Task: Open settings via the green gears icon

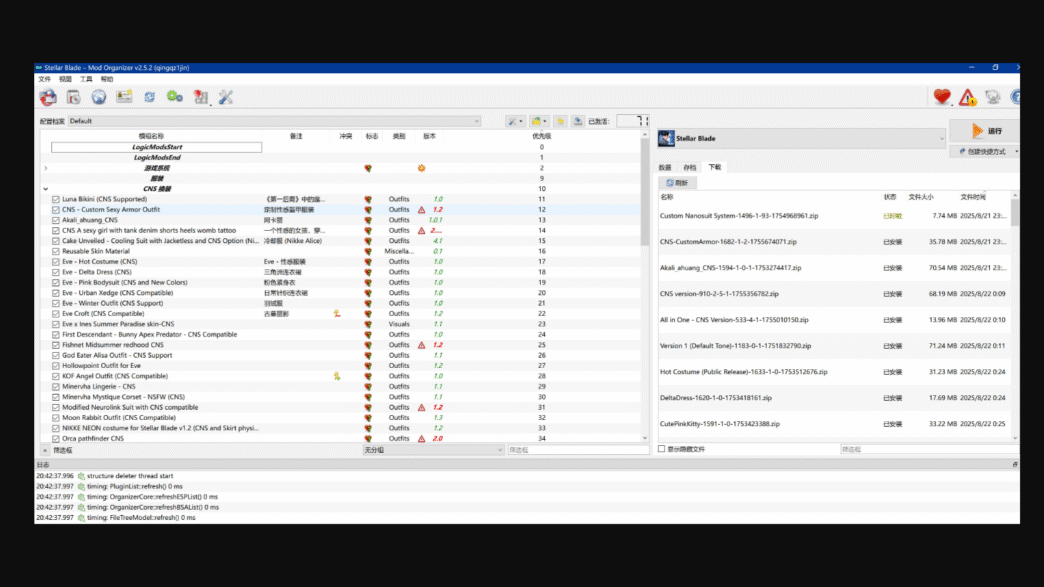Action: [176, 98]
